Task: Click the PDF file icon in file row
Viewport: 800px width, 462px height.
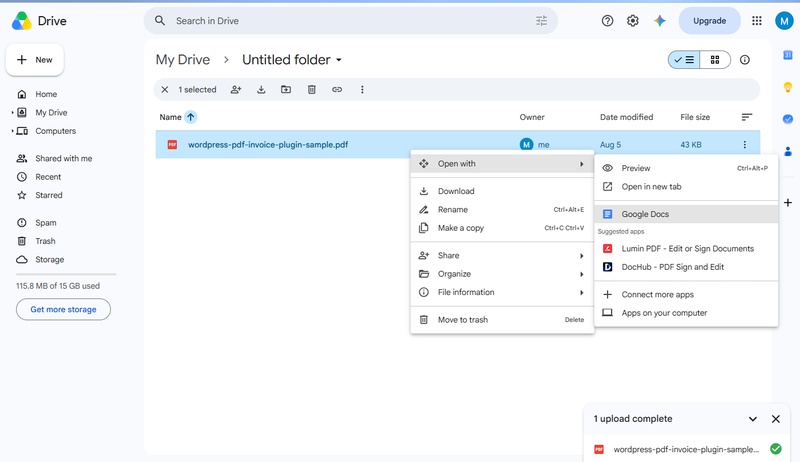Action: [172, 145]
